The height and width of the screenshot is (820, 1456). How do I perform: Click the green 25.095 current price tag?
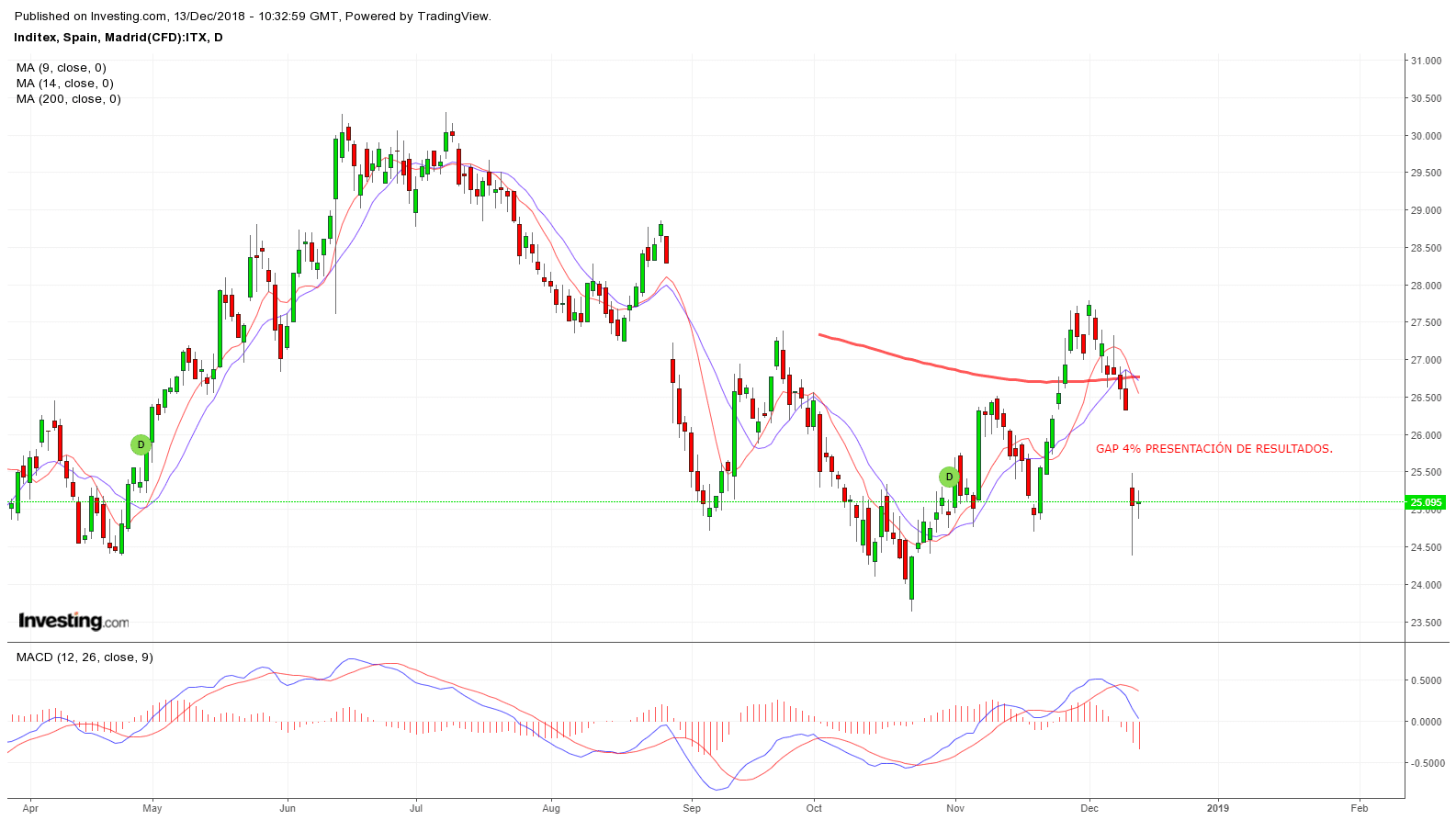(x=1426, y=502)
